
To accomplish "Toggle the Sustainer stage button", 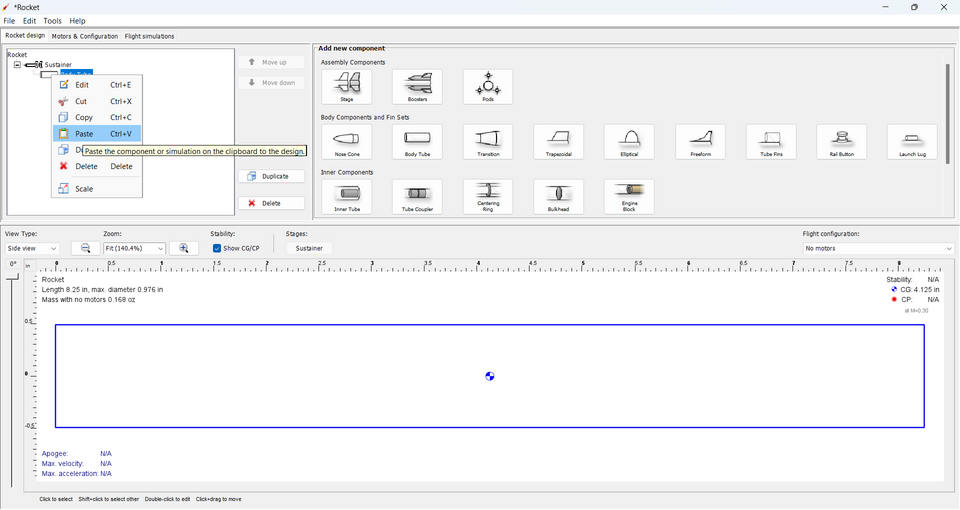I will (x=309, y=248).
